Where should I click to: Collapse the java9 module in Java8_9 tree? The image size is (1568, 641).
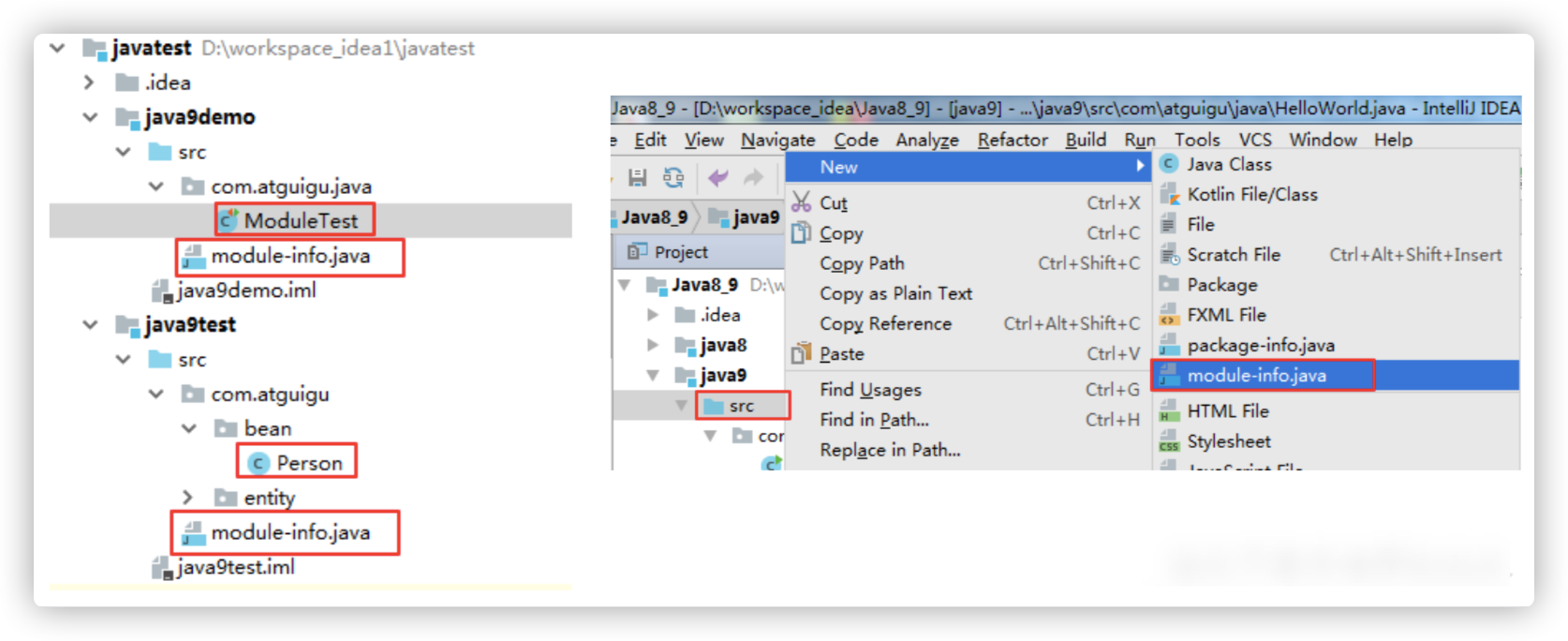click(x=653, y=375)
